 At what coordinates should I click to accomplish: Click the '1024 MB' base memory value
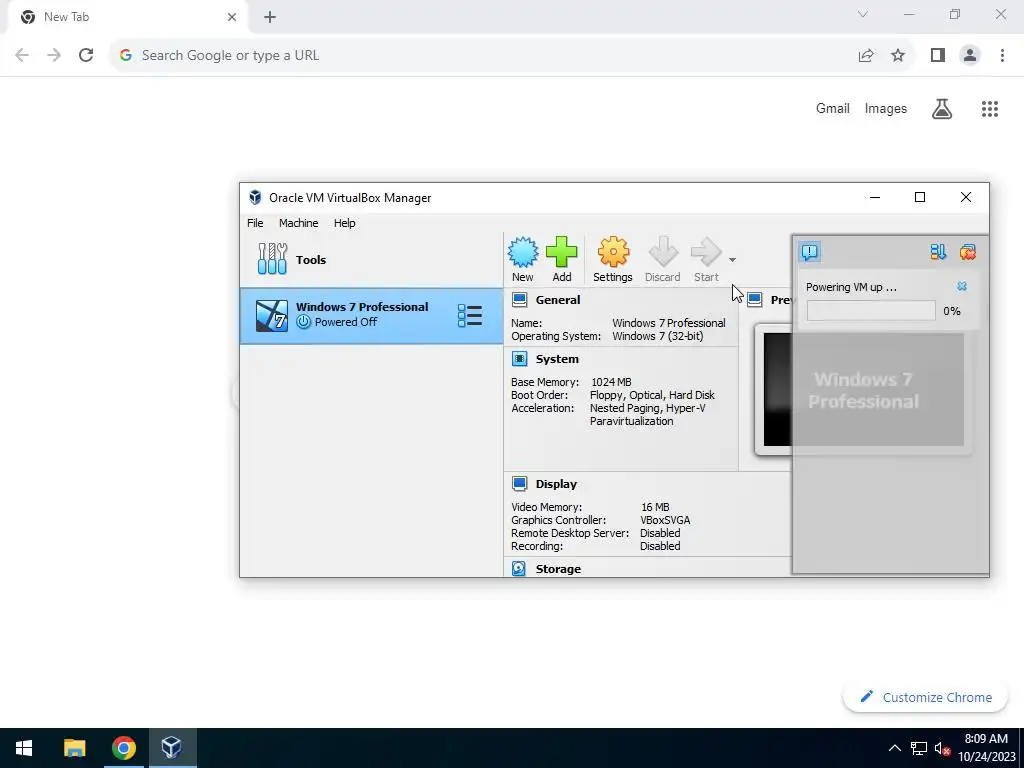click(x=611, y=382)
